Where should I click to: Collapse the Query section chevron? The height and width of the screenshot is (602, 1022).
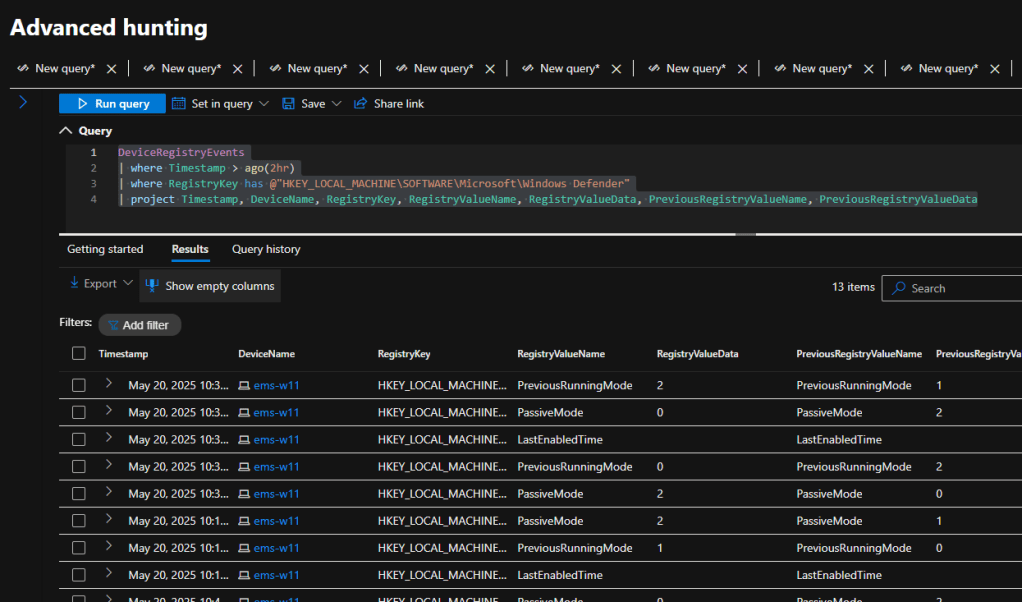66,131
